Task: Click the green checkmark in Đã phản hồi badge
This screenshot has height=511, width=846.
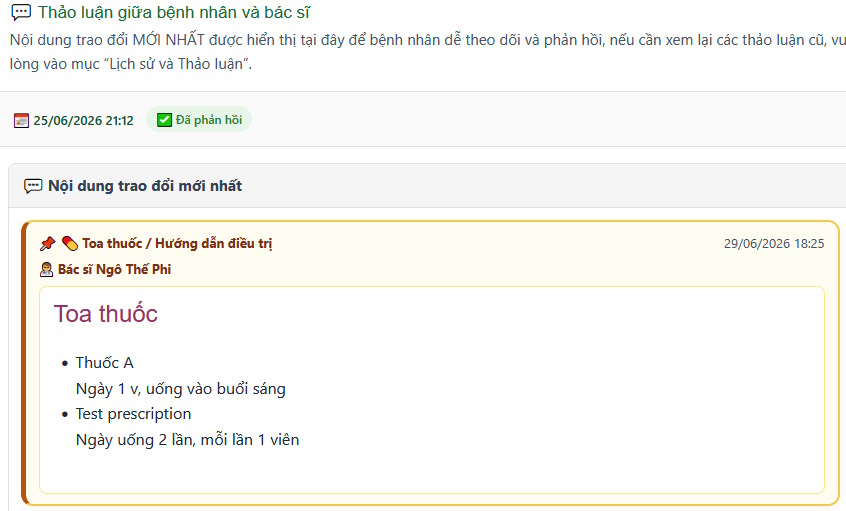Action: click(x=164, y=120)
